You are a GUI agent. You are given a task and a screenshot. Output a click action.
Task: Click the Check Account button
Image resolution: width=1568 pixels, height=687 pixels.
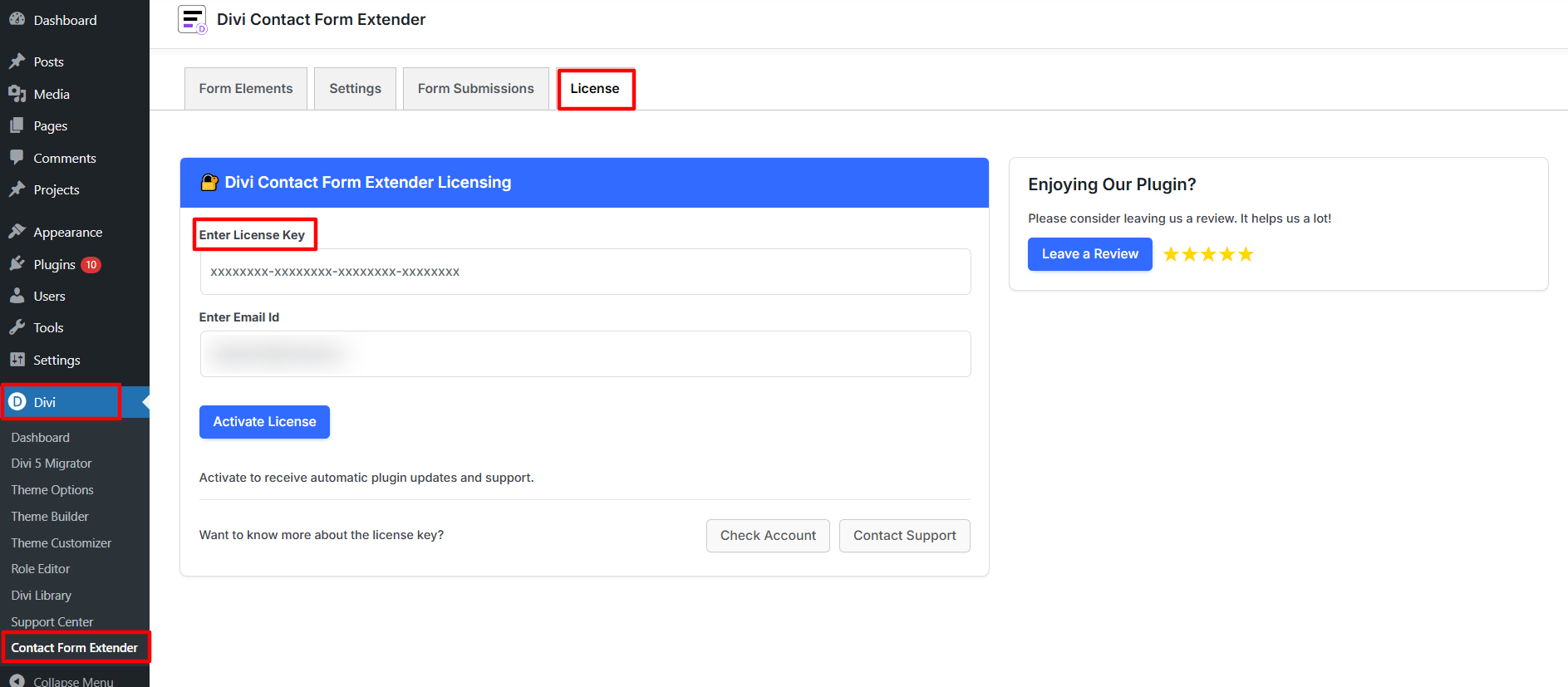(768, 536)
